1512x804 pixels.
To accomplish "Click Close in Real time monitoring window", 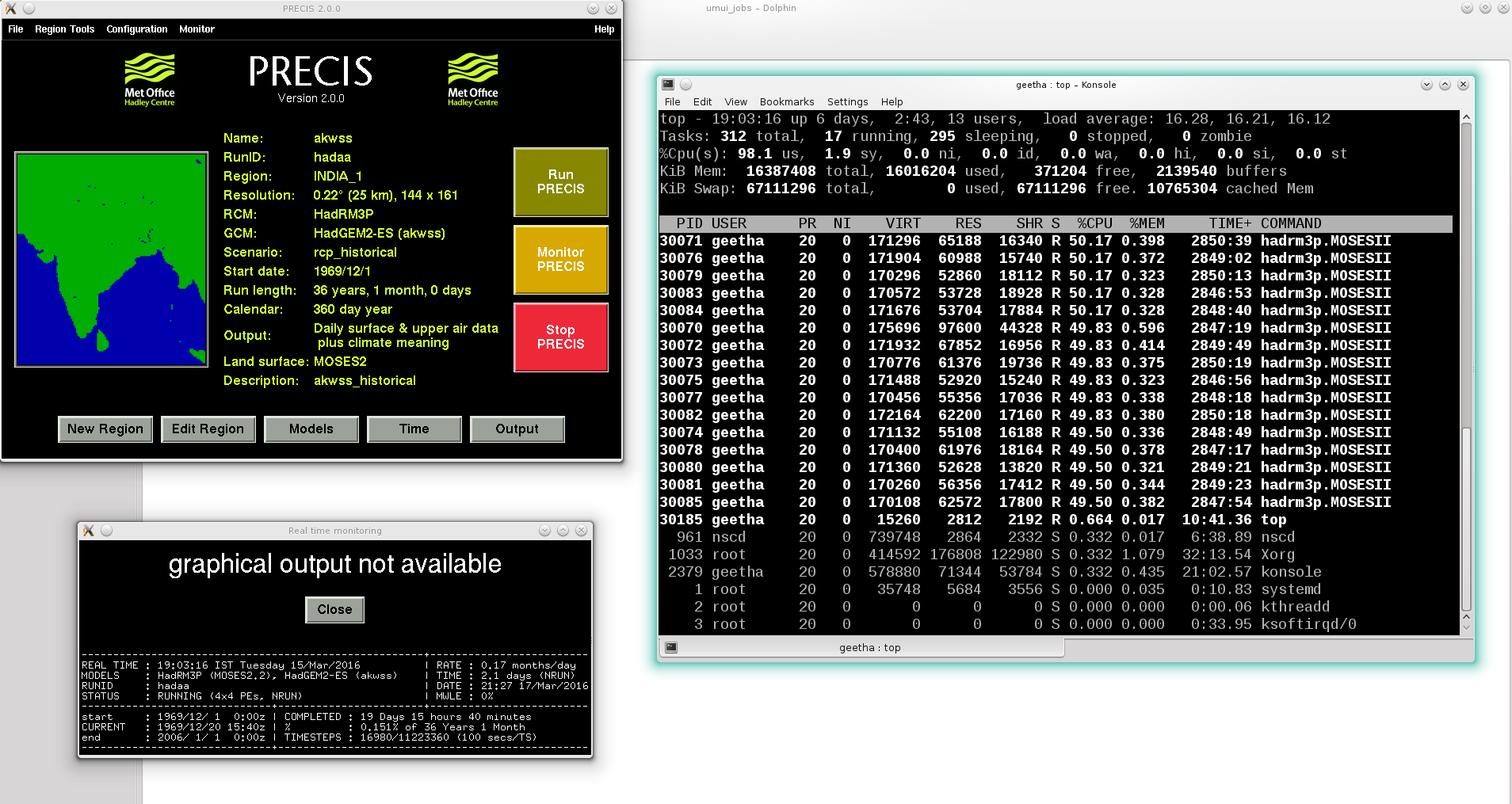I will pyautogui.click(x=335, y=610).
